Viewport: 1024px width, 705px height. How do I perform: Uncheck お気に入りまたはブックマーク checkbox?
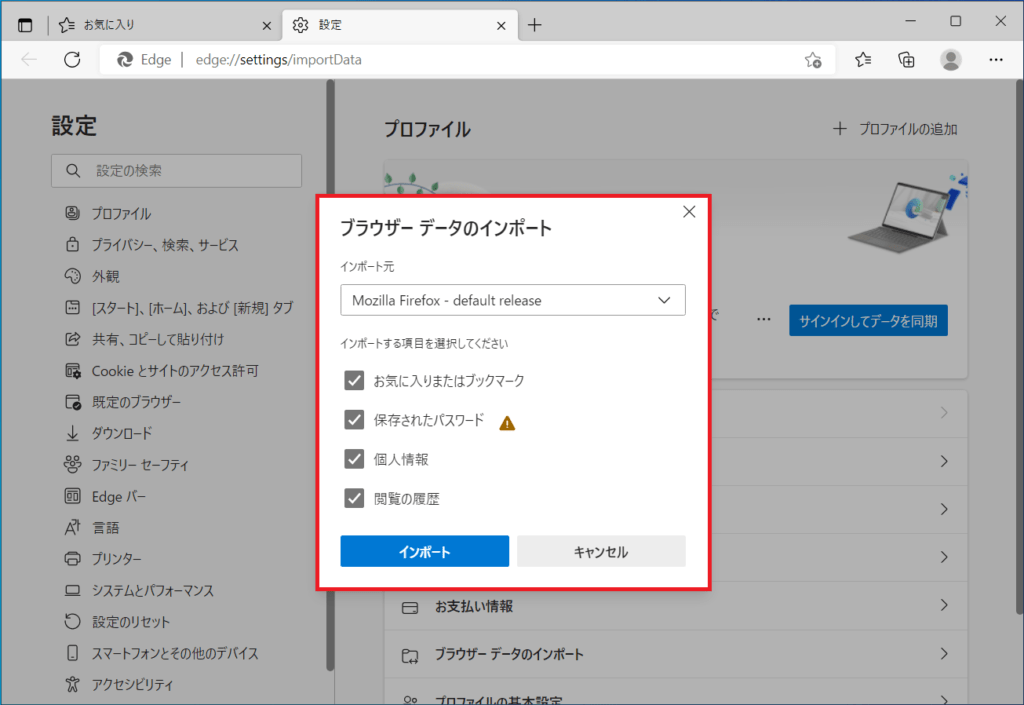pos(354,380)
